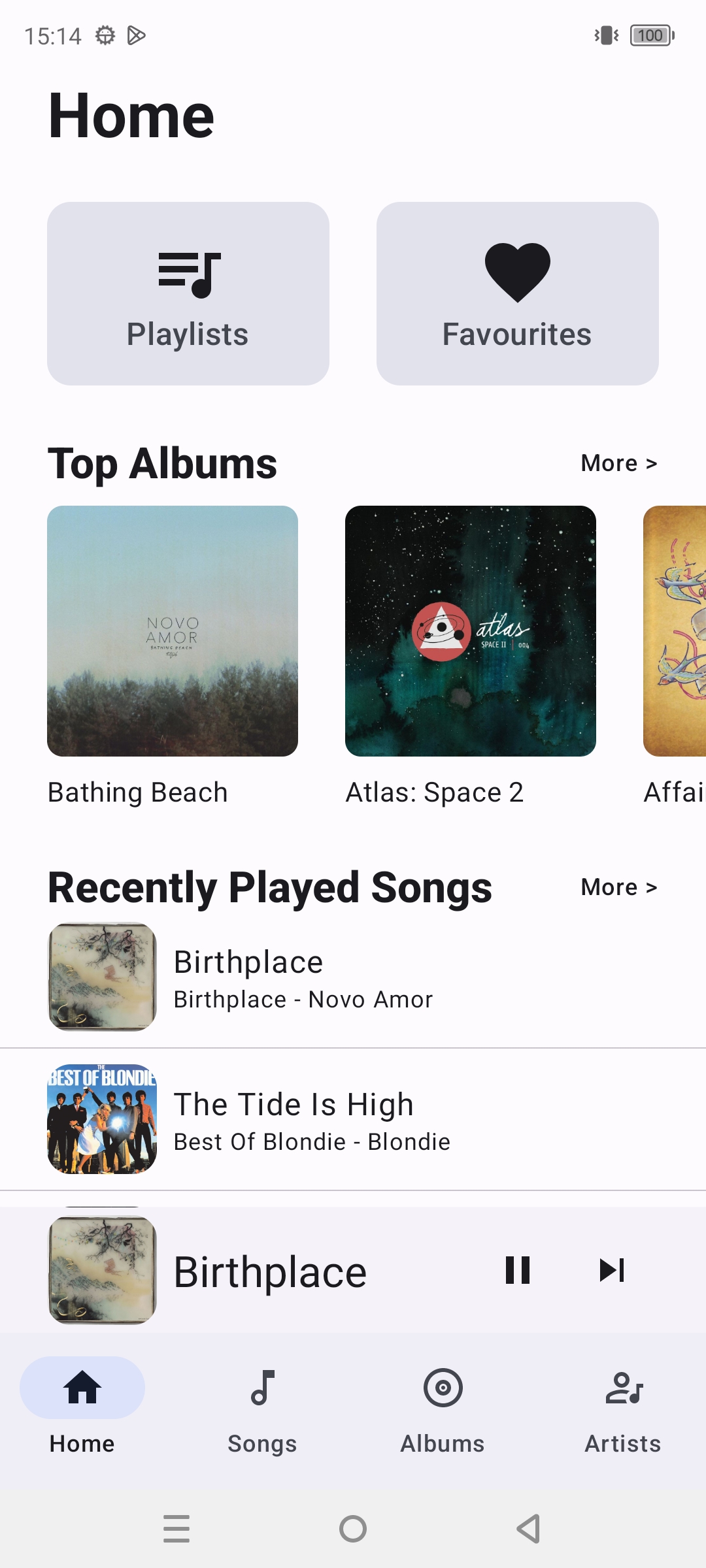Play The Tide Is High song
Screen dimensions: 706x1568
[353, 1119]
